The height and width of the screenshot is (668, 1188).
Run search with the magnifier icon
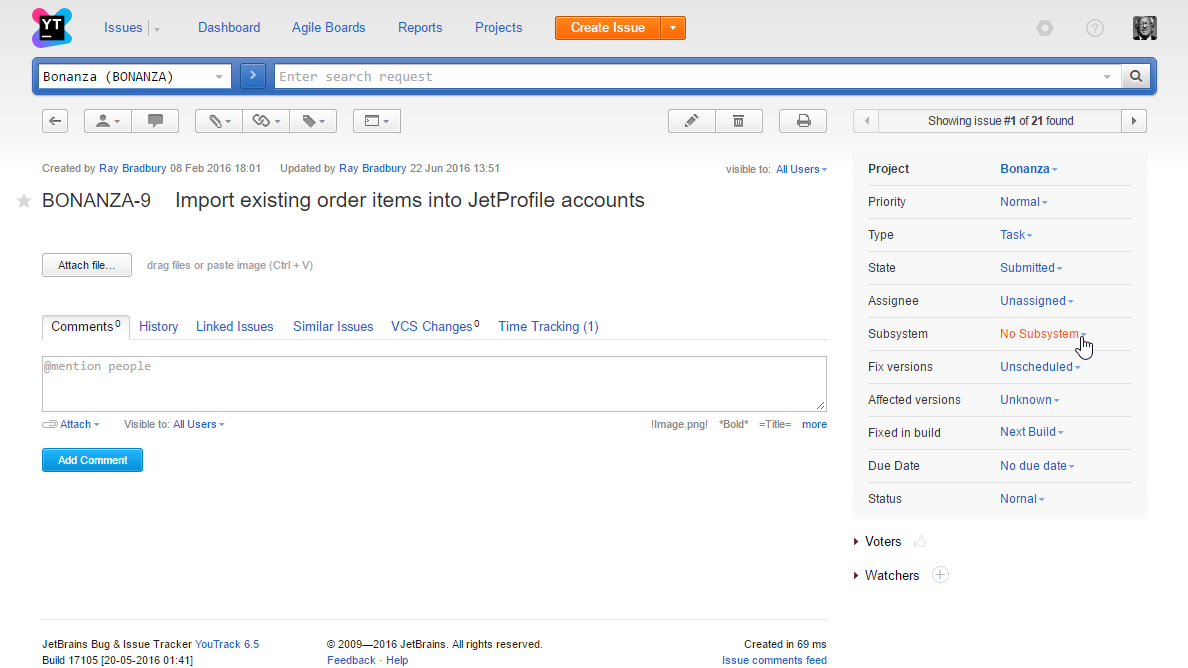[1136, 76]
